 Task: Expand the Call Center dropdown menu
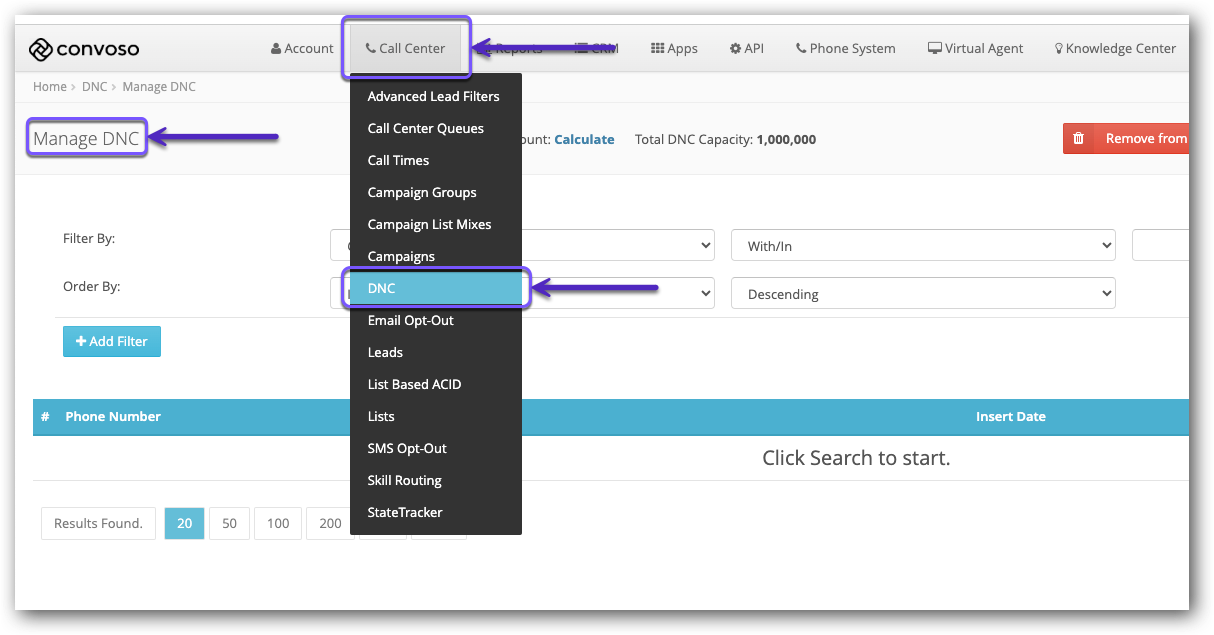click(405, 48)
